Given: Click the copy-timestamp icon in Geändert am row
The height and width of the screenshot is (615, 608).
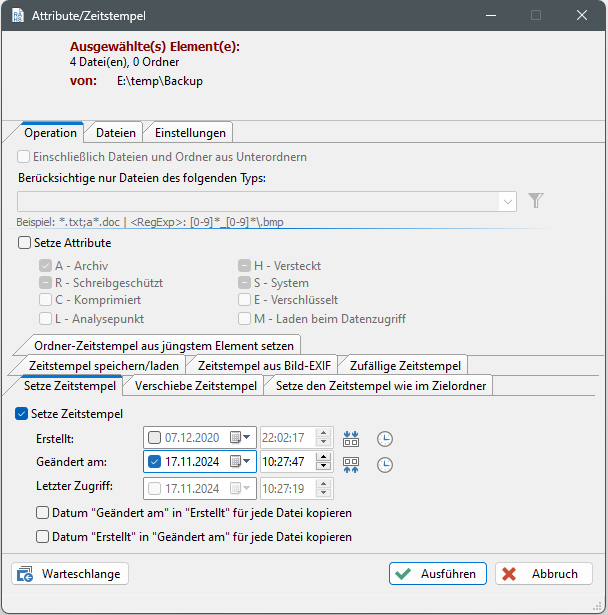Looking at the screenshot, I should point(351,463).
